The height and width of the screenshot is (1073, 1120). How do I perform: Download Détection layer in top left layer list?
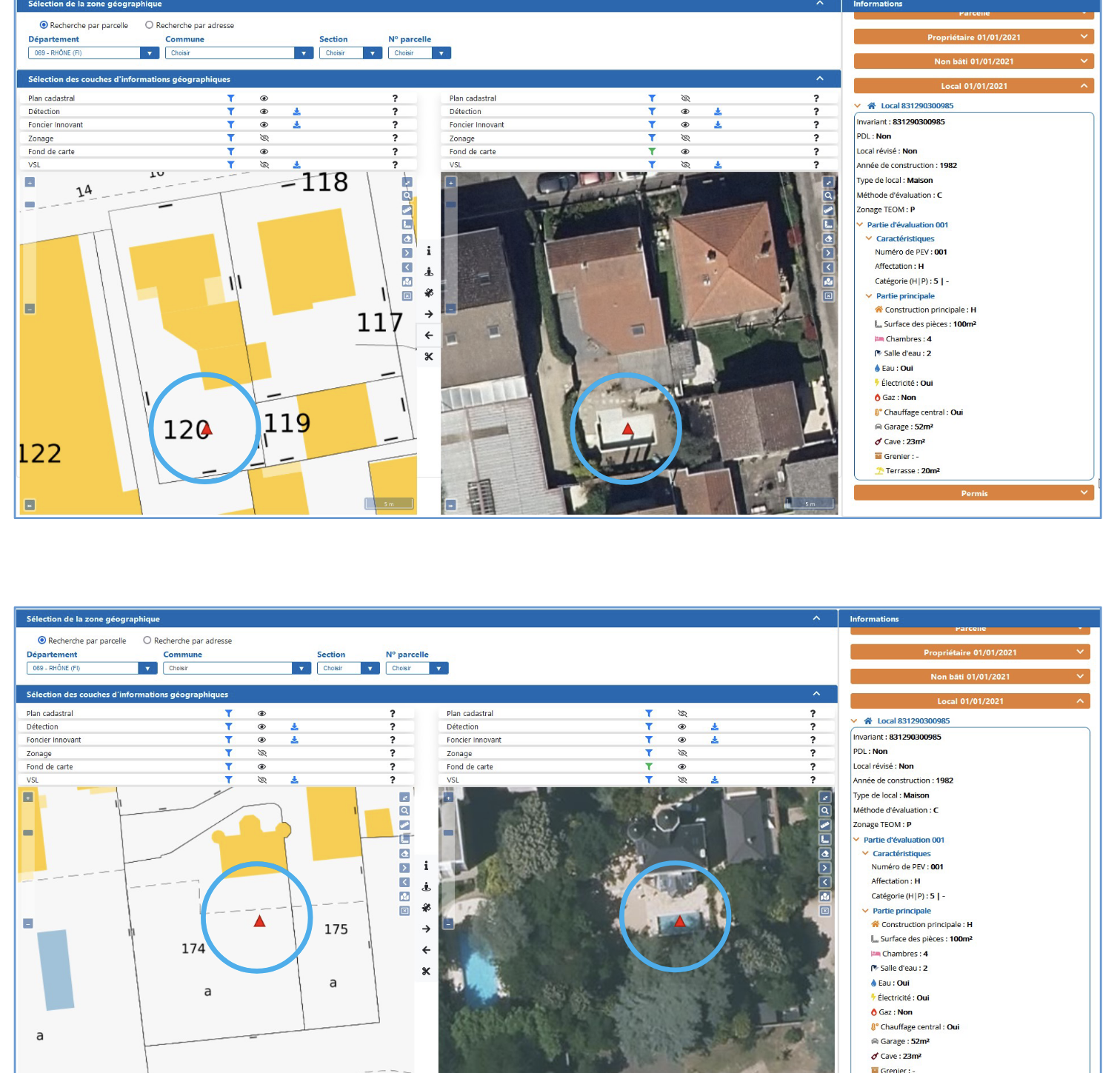[x=296, y=112]
